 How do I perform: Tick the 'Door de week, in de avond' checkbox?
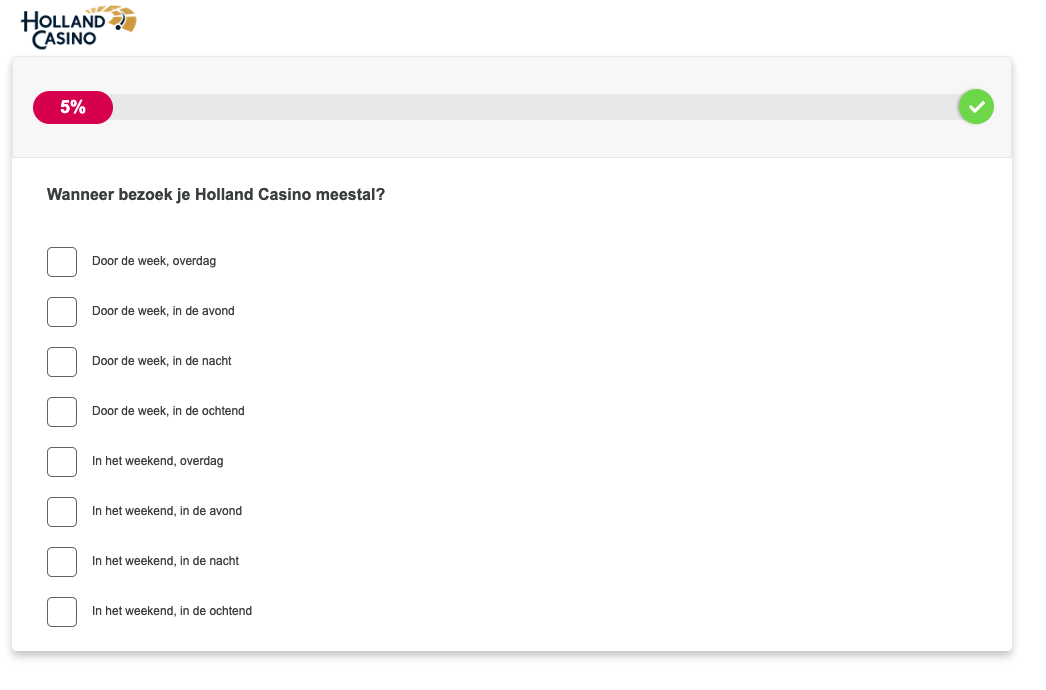[x=62, y=312]
